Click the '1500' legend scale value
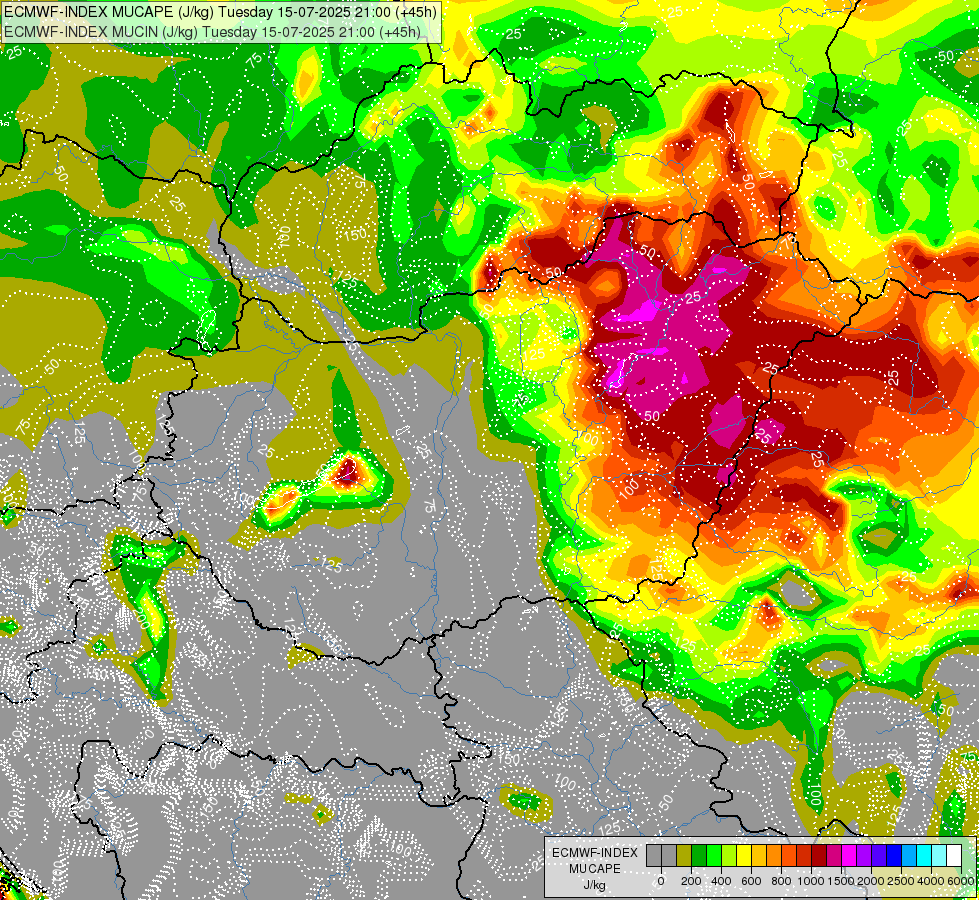979x900 pixels. [840, 881]
